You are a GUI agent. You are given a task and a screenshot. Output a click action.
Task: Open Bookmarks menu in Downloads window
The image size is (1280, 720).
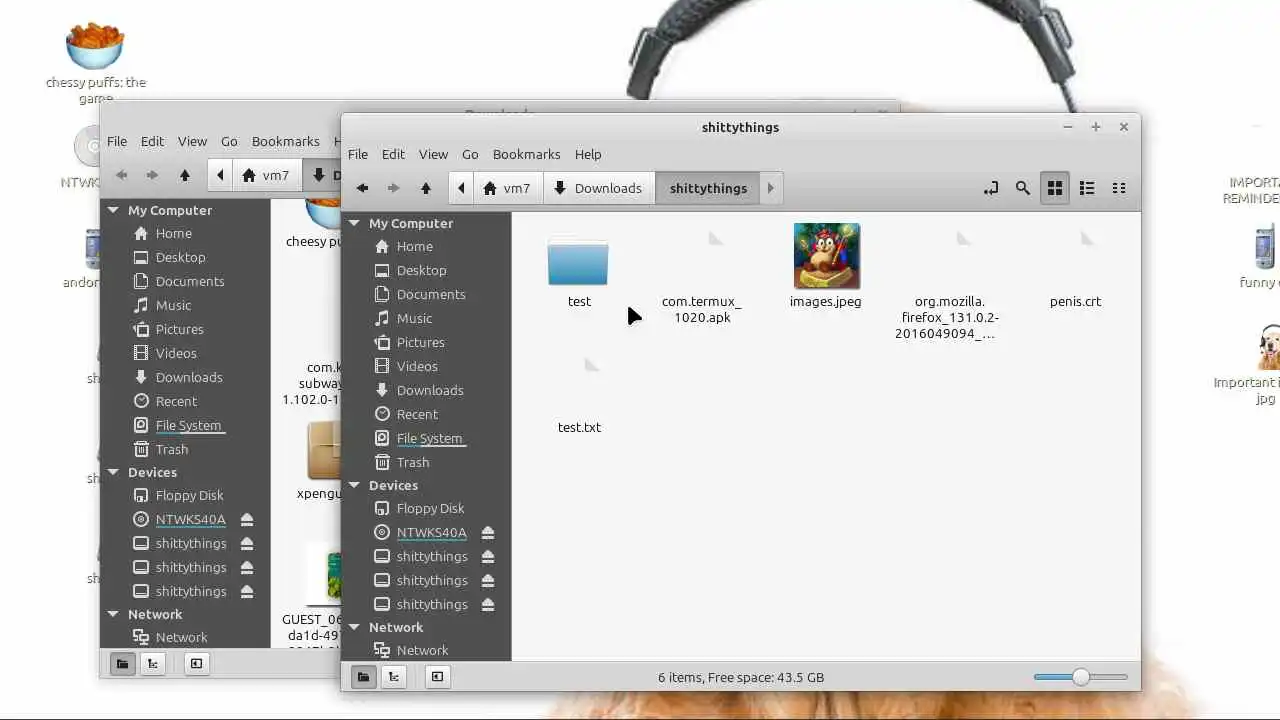click(x=285, y=141)
